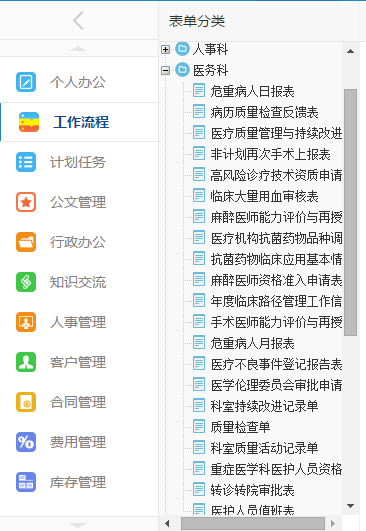
Task: Collapse the 医务科 tree node
Action: click(x=165, y=70)
